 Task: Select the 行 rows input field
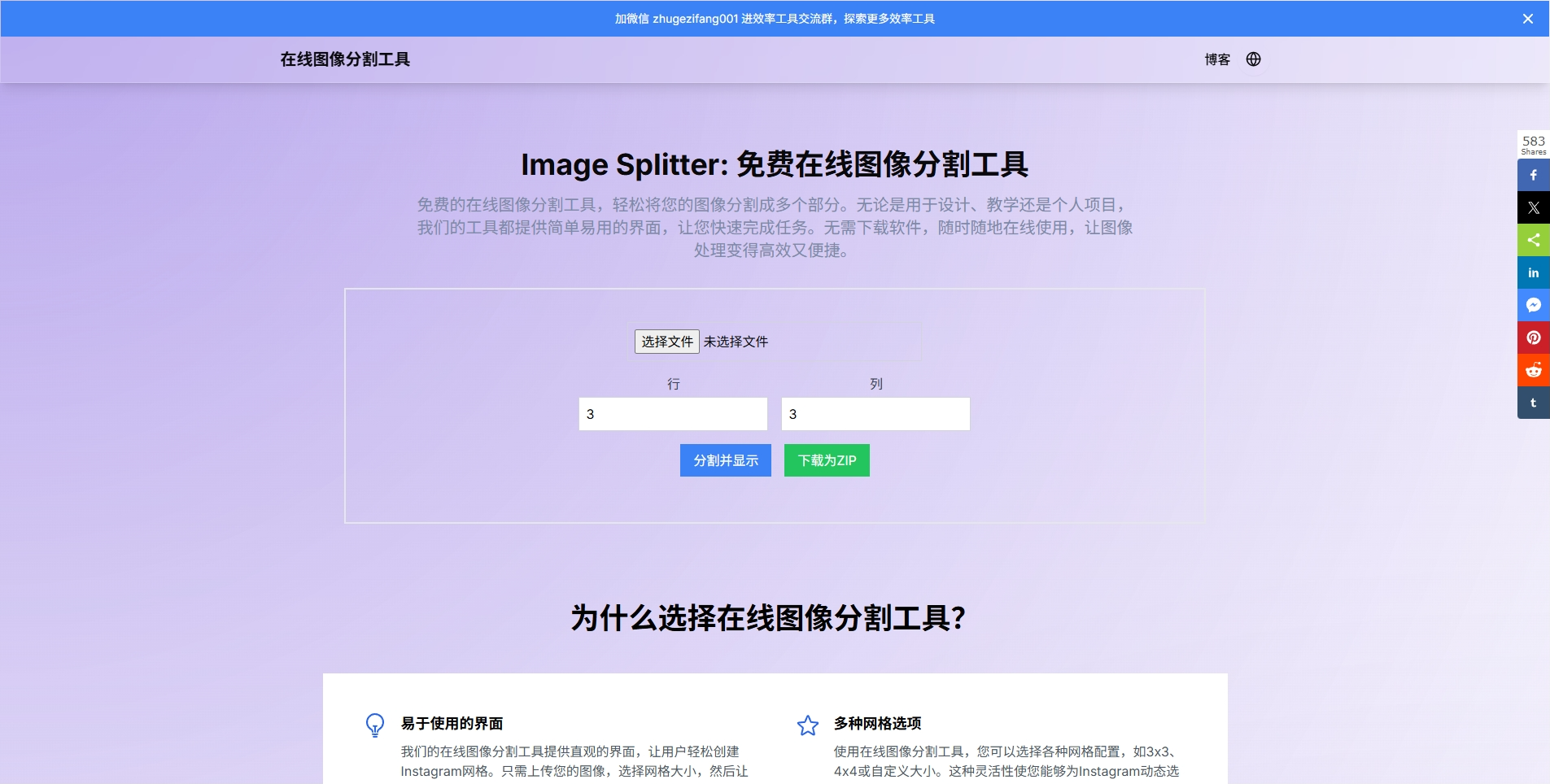click(672, 413)
